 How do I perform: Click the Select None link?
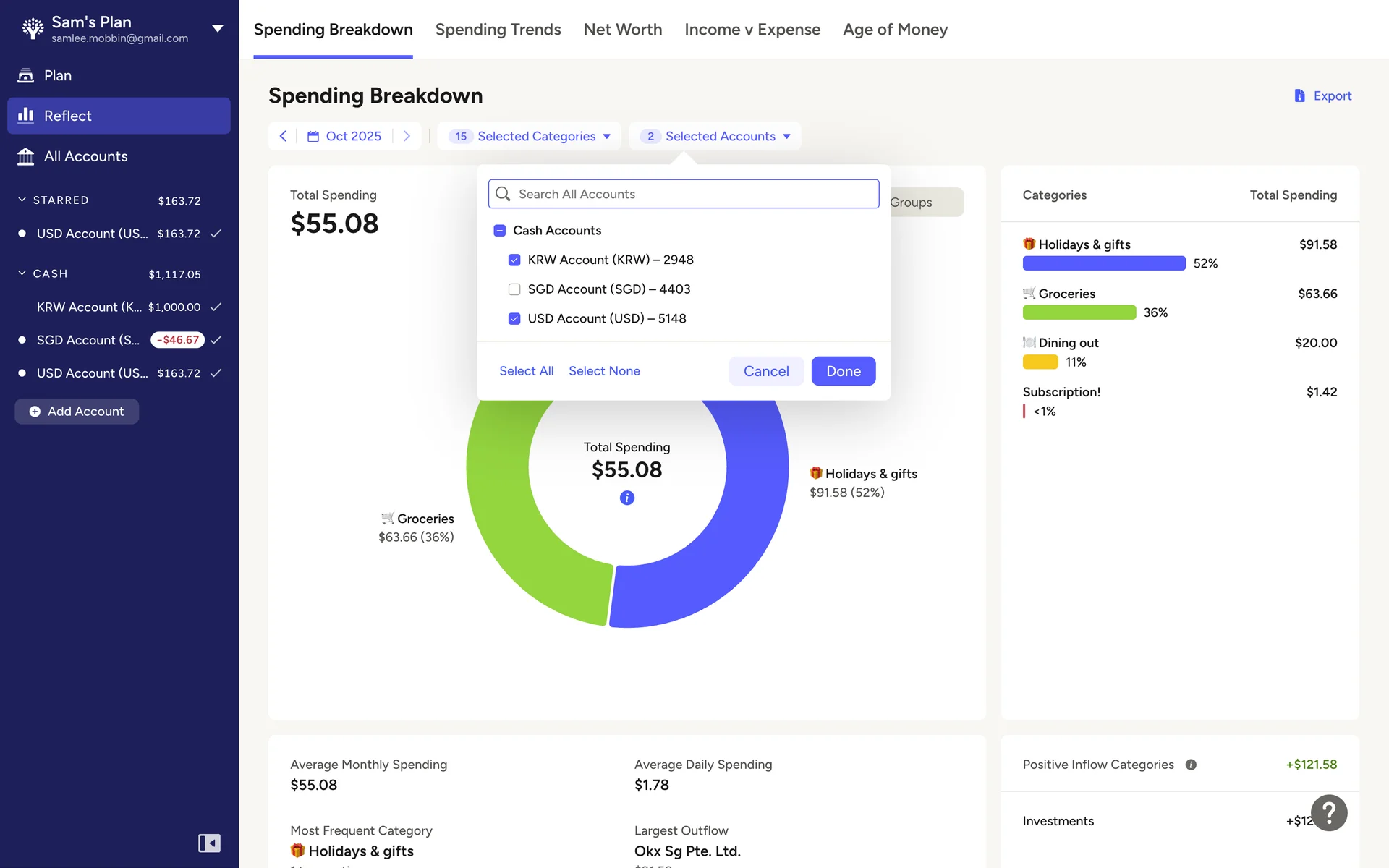coord(604,371)
